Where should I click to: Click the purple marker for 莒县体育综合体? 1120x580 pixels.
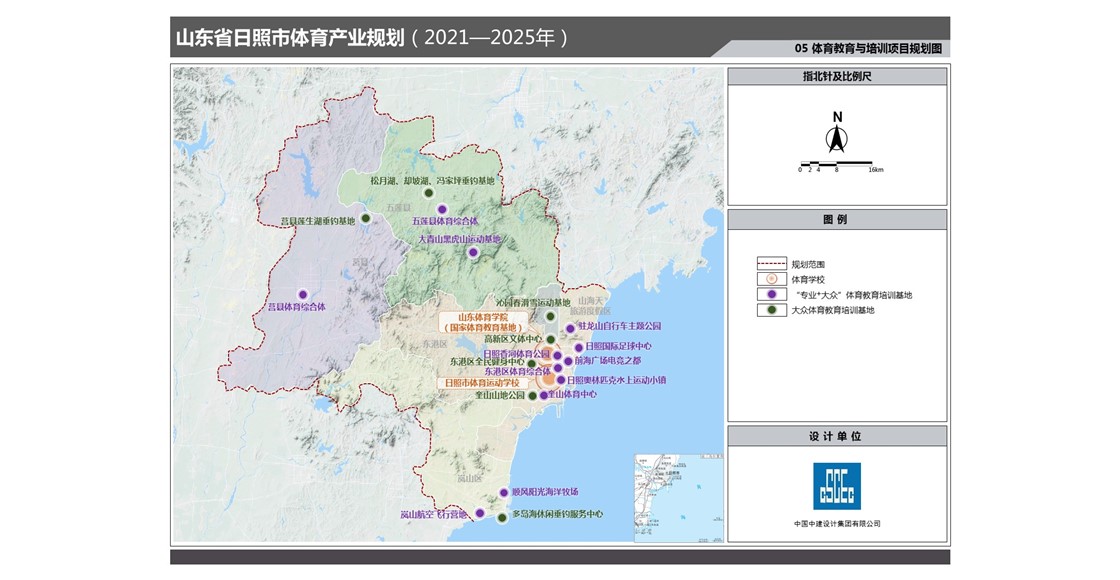point(303,294)
